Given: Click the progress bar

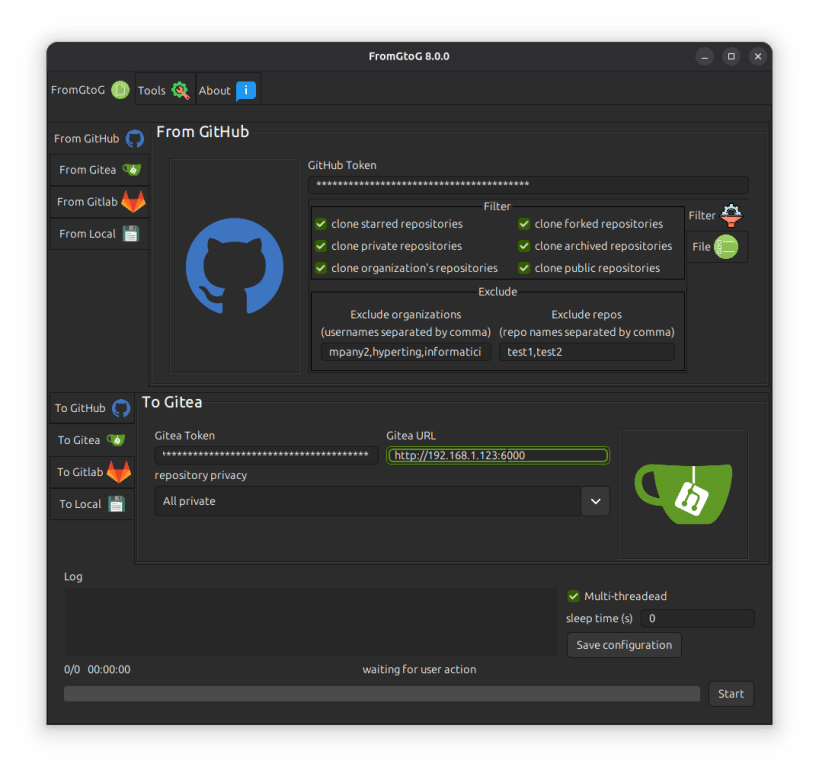Looking at the screenshot, I should coord(382,693).
